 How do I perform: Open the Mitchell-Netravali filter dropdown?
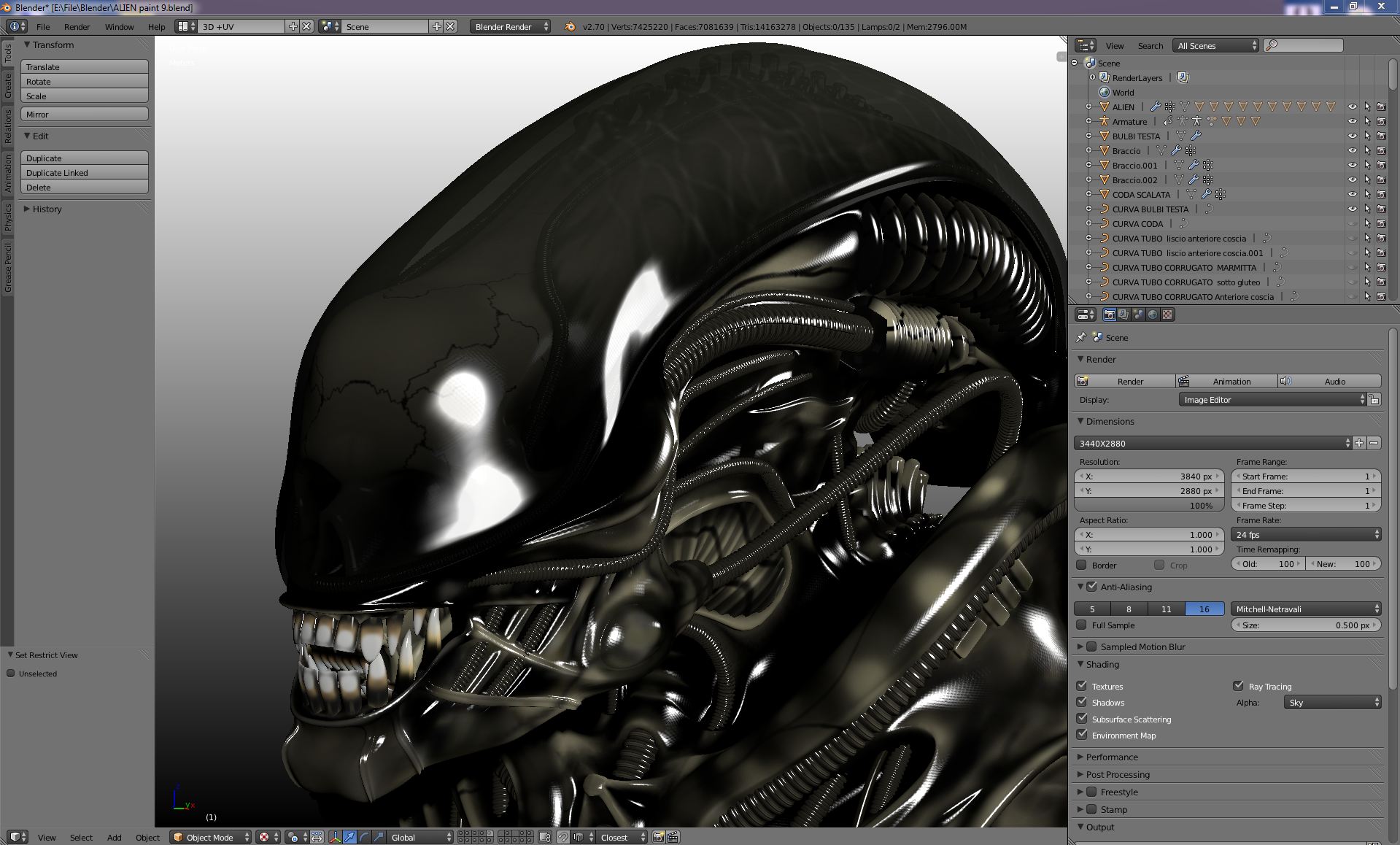tap(1306, 609)
